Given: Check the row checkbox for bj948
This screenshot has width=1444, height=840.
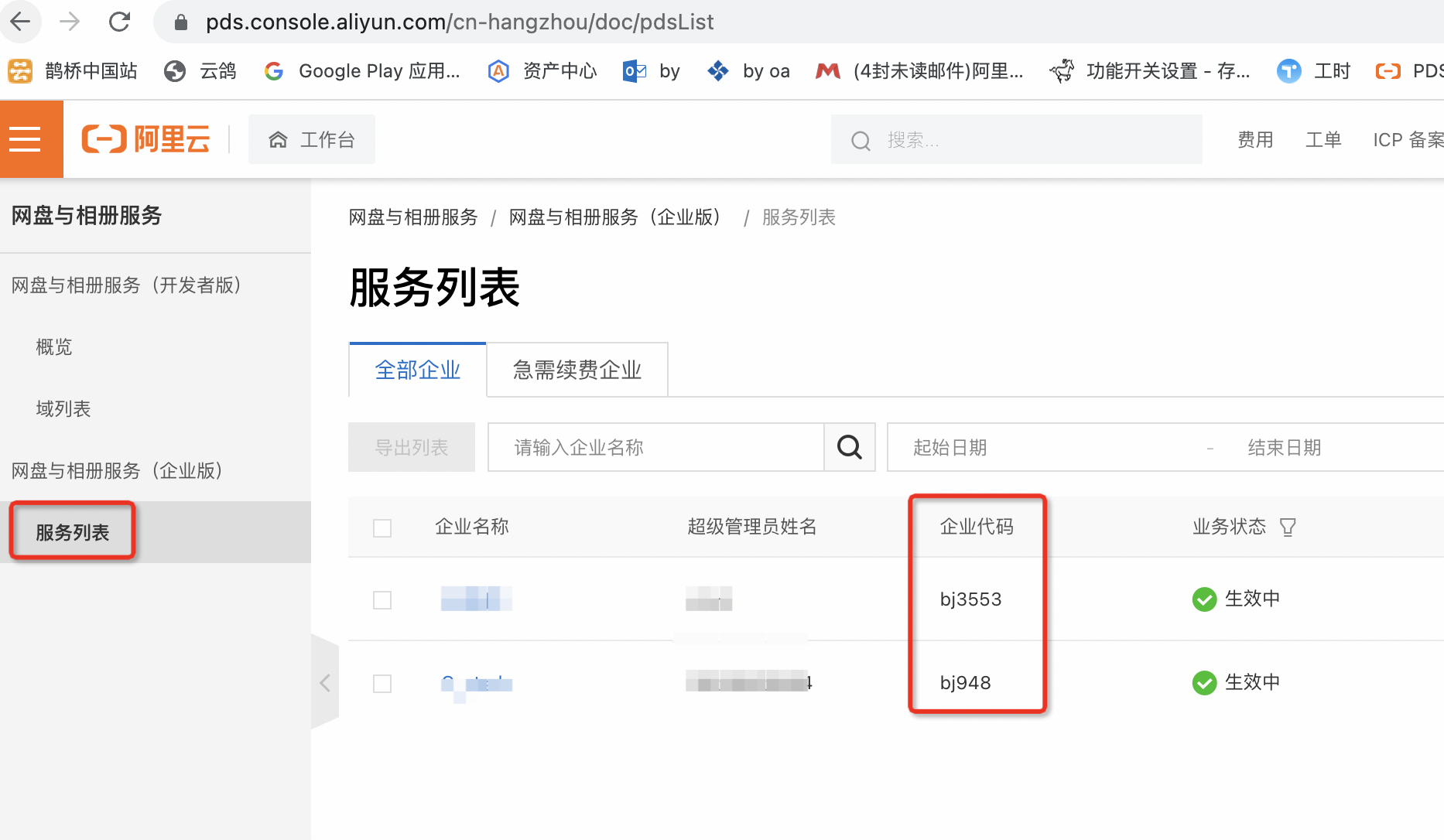Looking at the screenshot, I should click(x=382, y=684).
